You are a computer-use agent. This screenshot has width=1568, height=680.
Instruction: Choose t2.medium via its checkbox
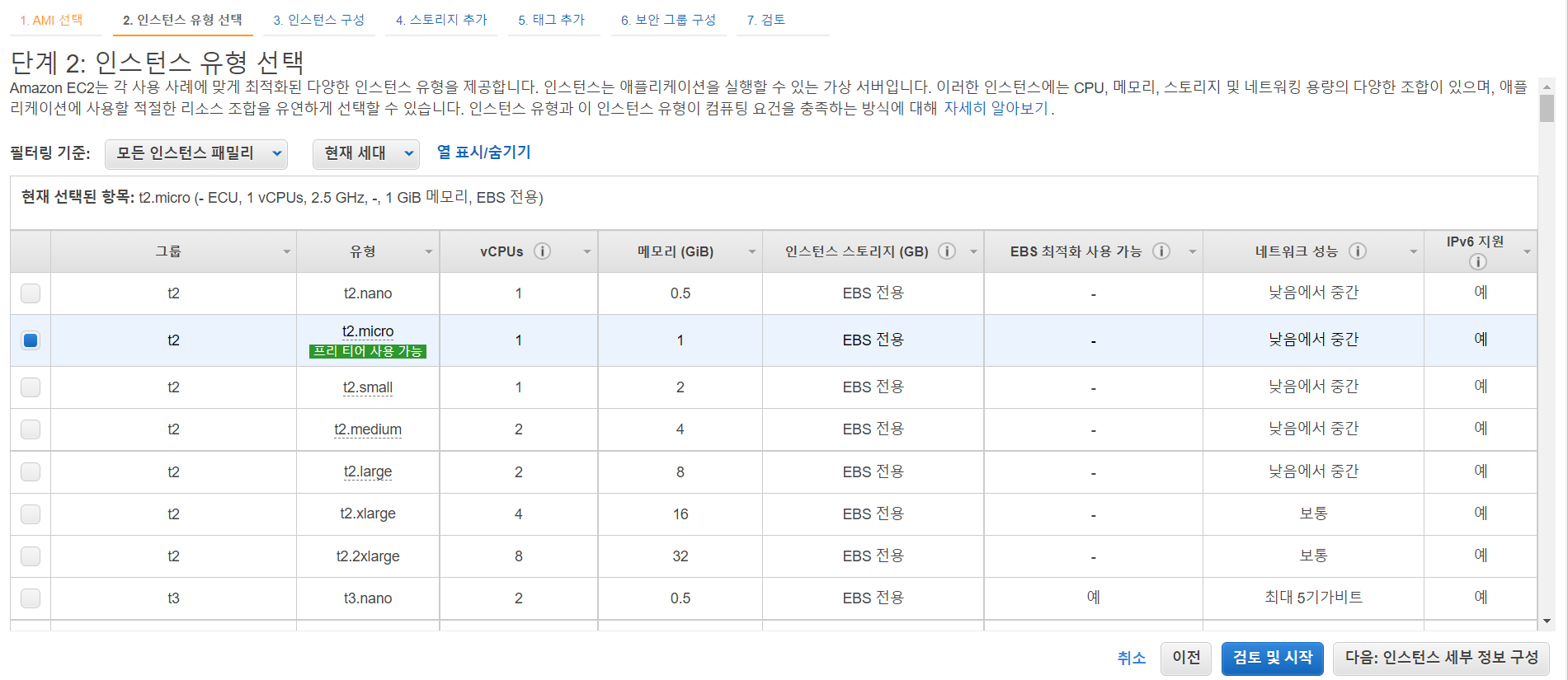click(31, 429)
